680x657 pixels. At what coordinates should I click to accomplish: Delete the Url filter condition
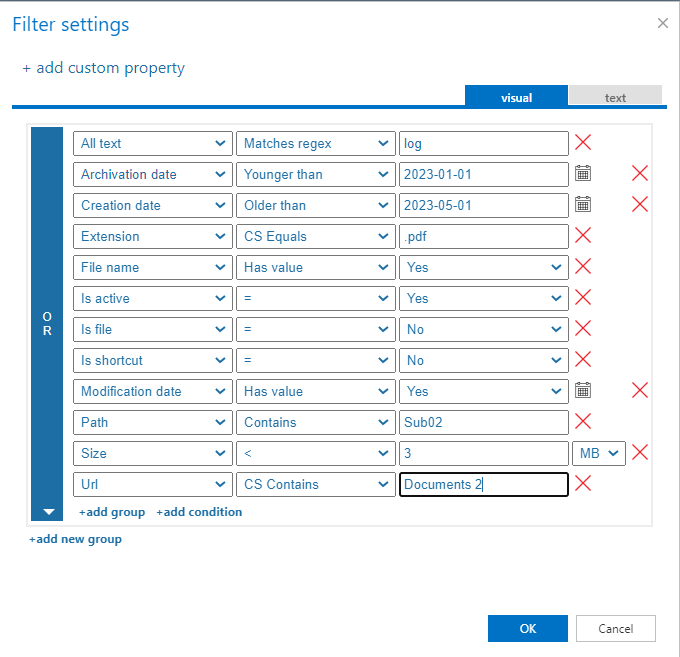tap(583, 484)
